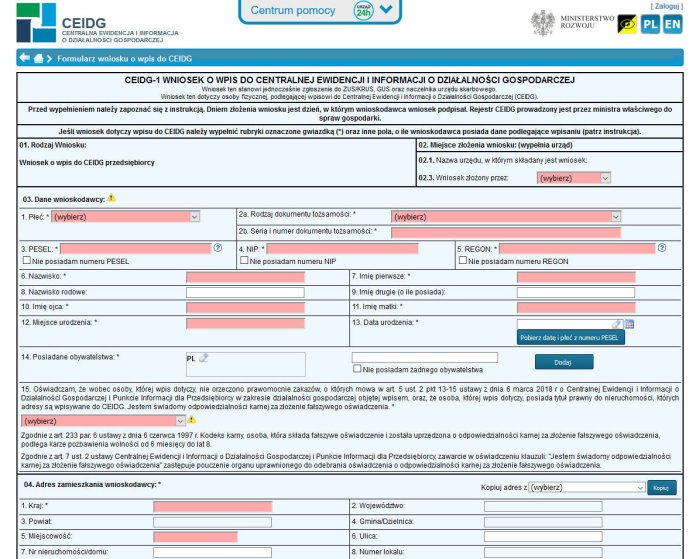Check 'Nie posiadam numeru NIP'
696x559 pixels.
coord(245,261)
